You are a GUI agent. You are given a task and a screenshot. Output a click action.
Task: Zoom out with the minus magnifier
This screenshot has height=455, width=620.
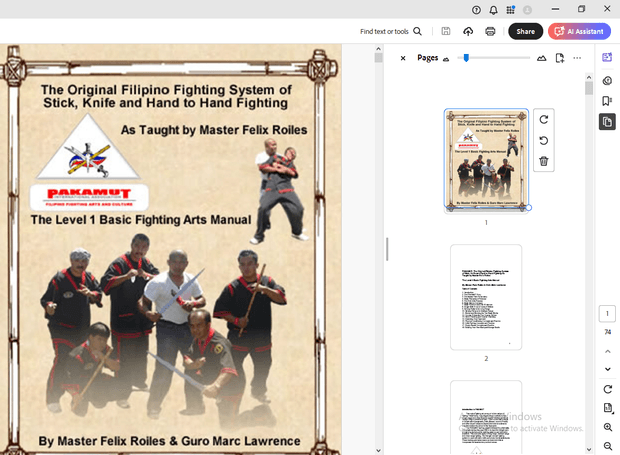pyautogui.click(x=608, y=446)
